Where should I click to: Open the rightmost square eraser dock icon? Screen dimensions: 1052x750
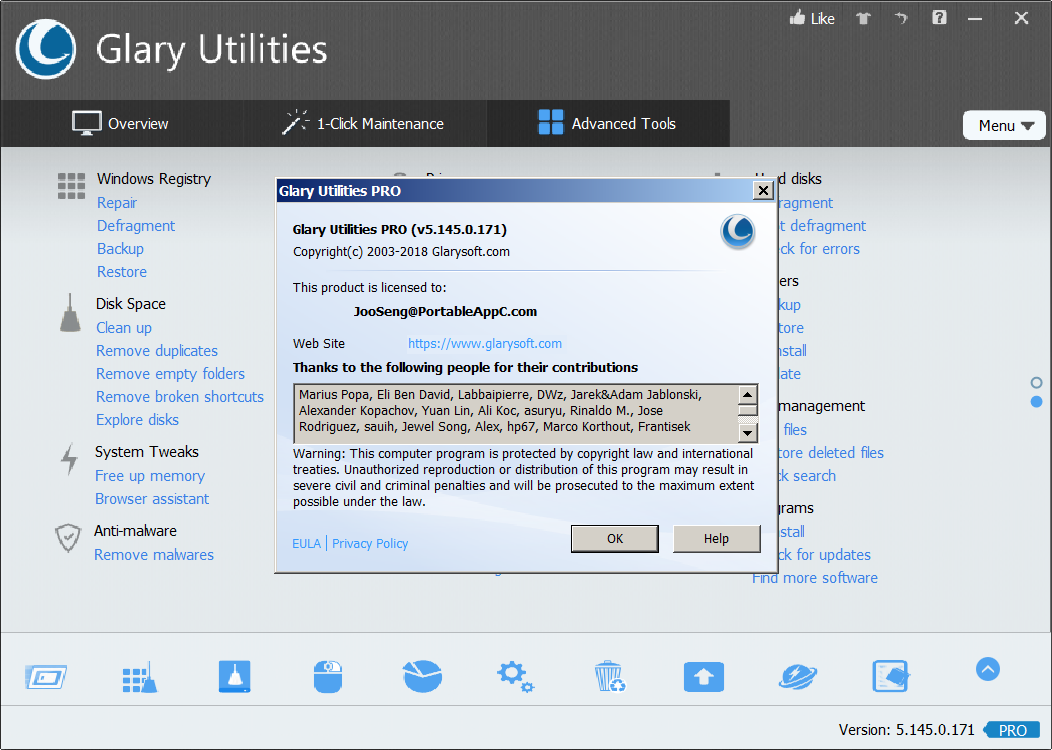click(x=890, y=676)
